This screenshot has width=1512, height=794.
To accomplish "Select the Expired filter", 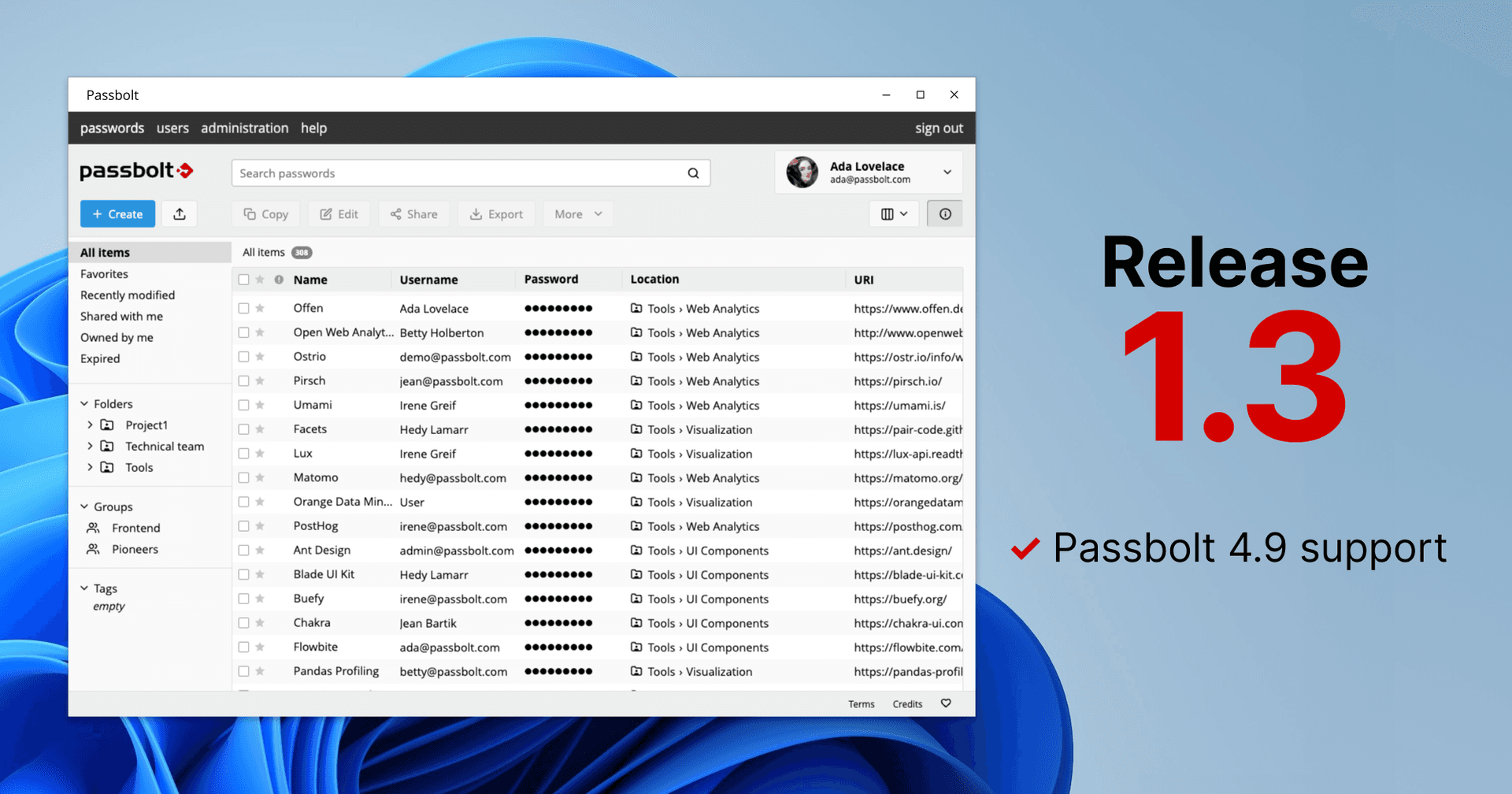I will [100, 358].
